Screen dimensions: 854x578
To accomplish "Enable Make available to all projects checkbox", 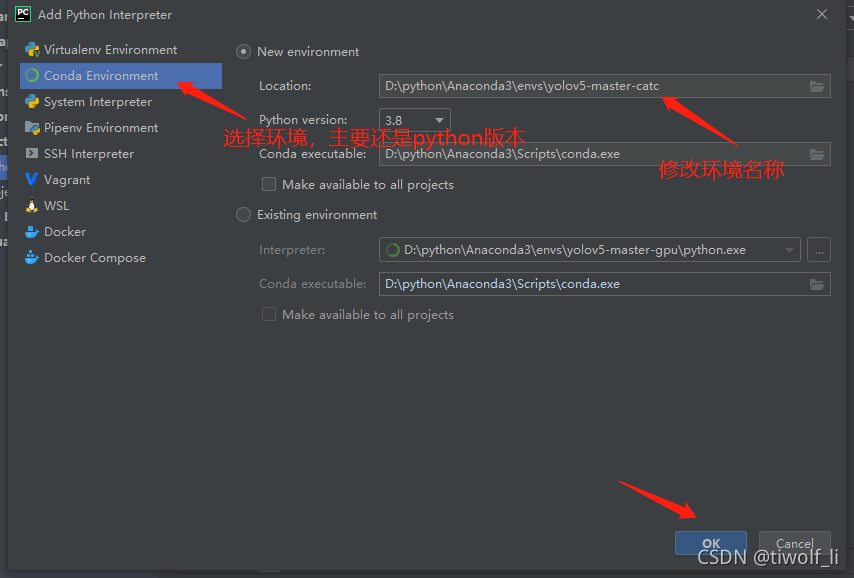I will tap(268, 184).
